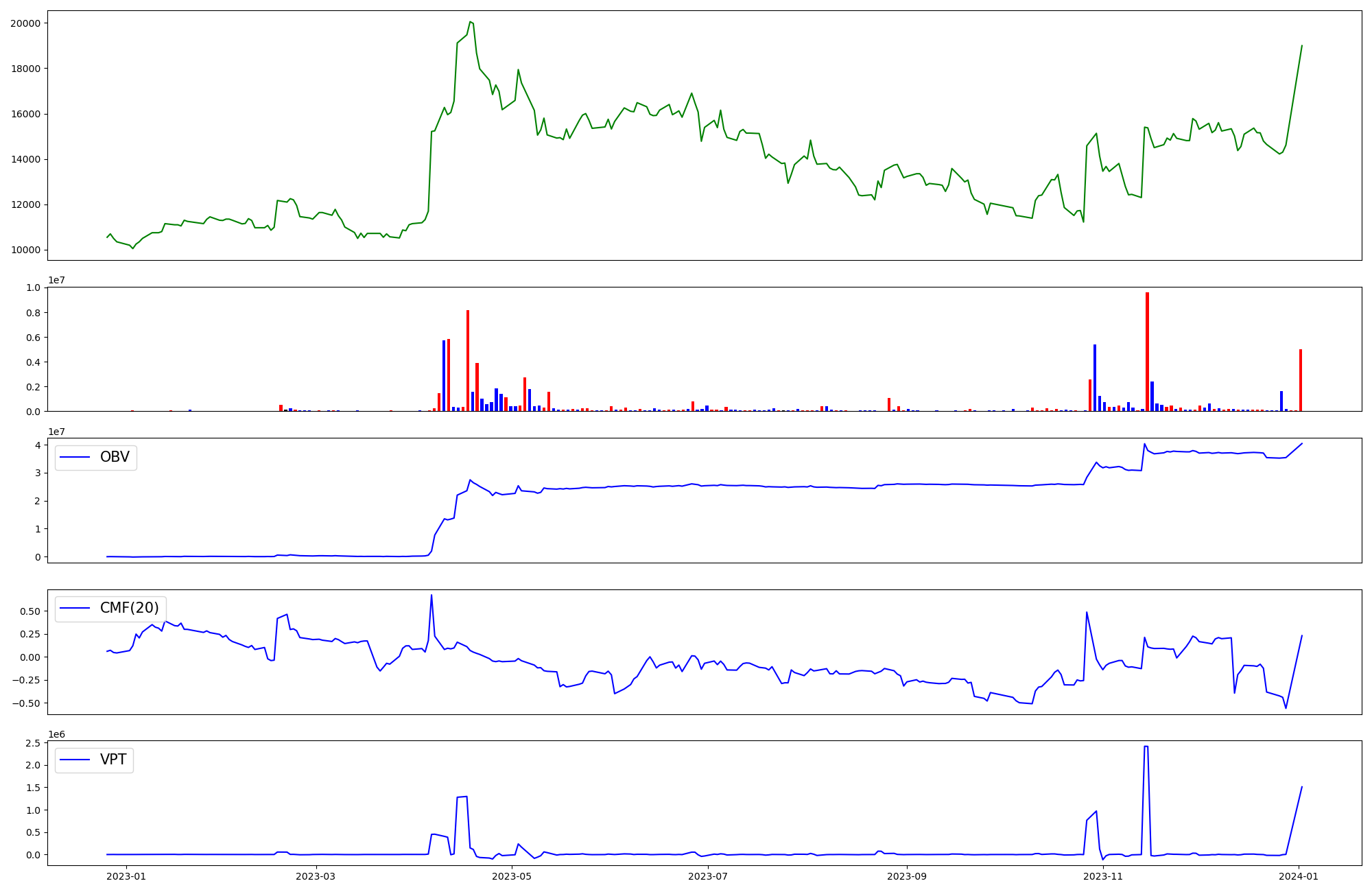This screenshot has height=892, width=1372.
Task: Click the 2024-01 date tick label
Action: [1299, 876]
